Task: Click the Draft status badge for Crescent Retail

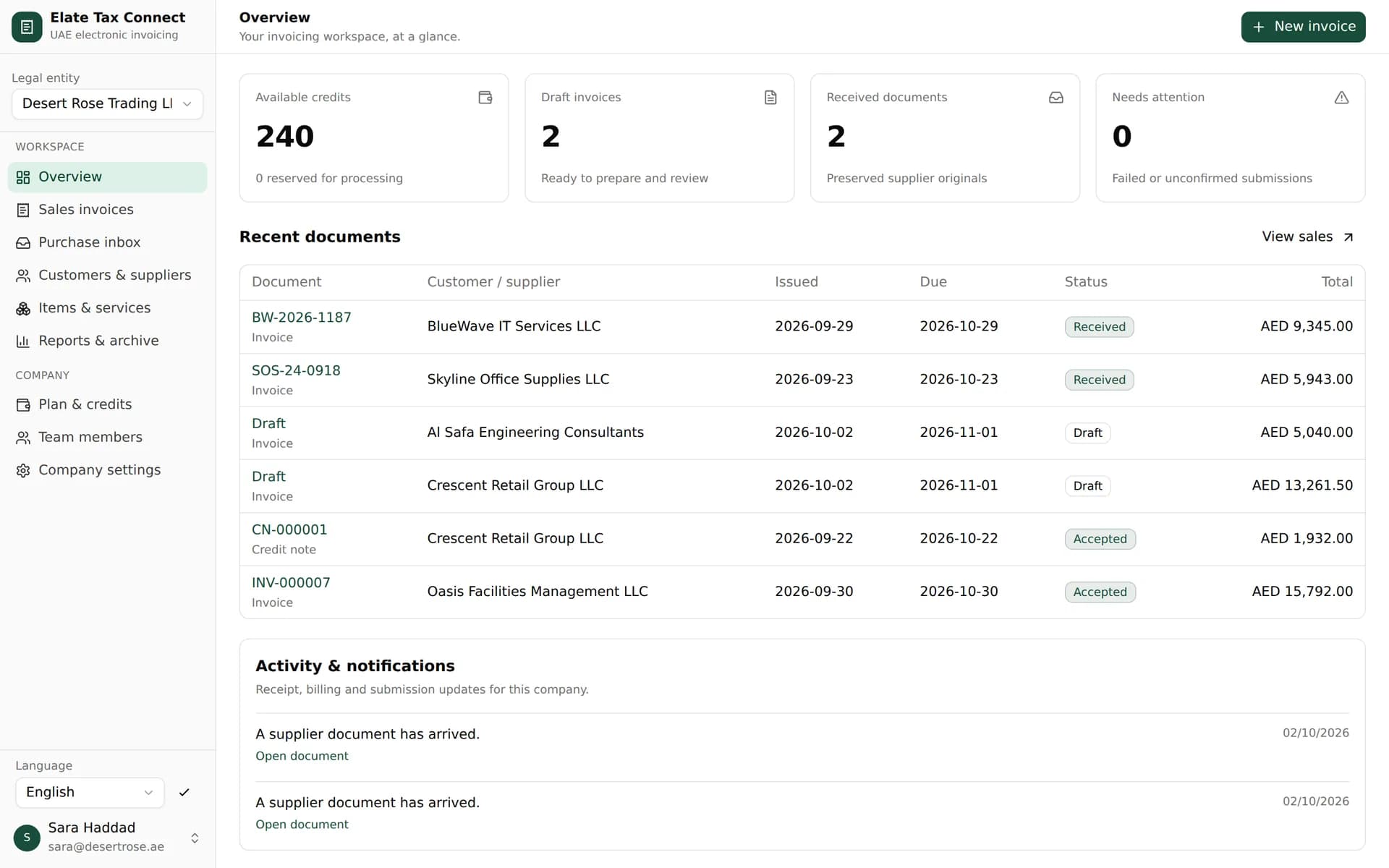Action: point(1087,486)
